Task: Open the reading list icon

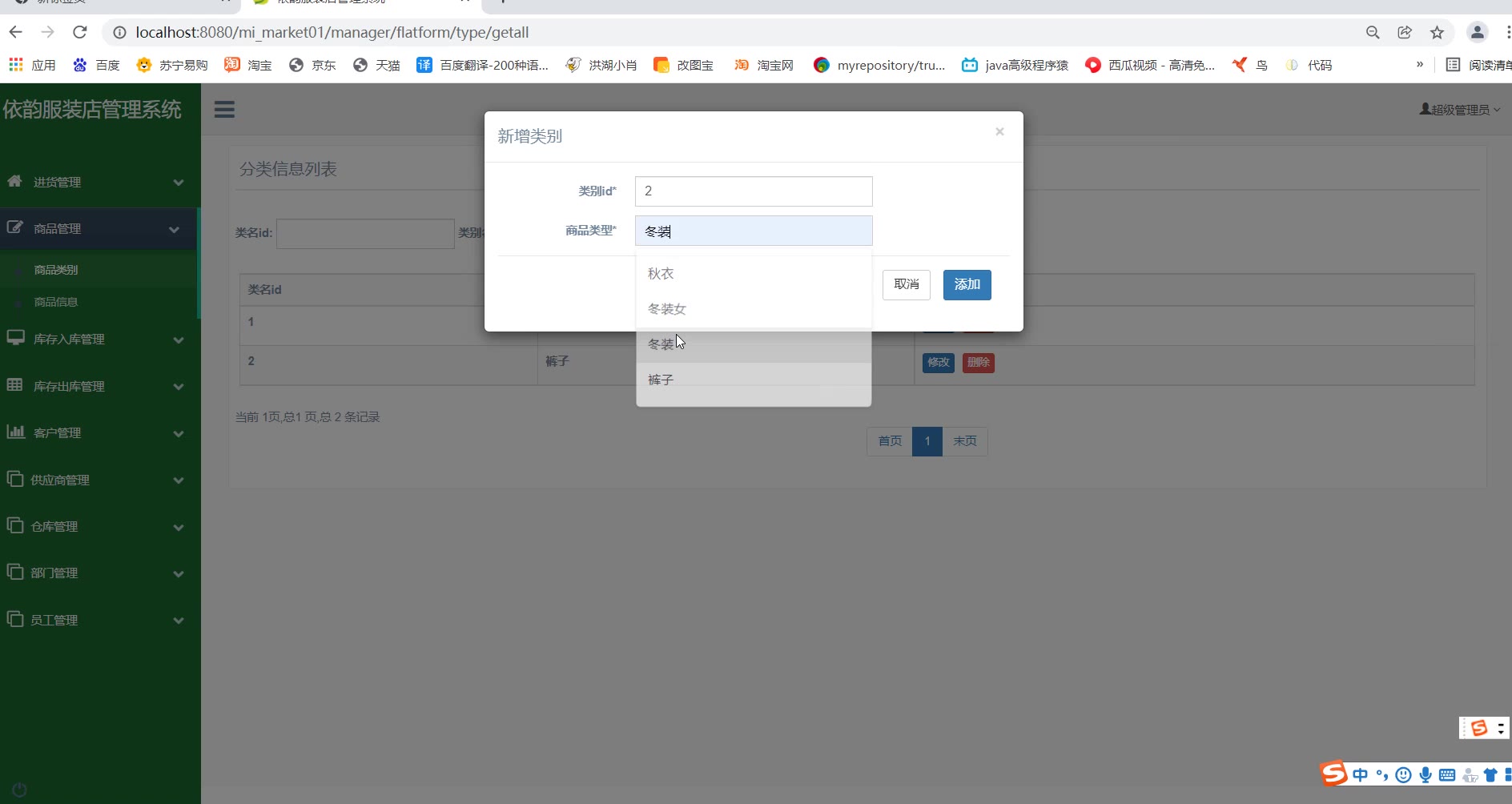Action: (1453, 65)
